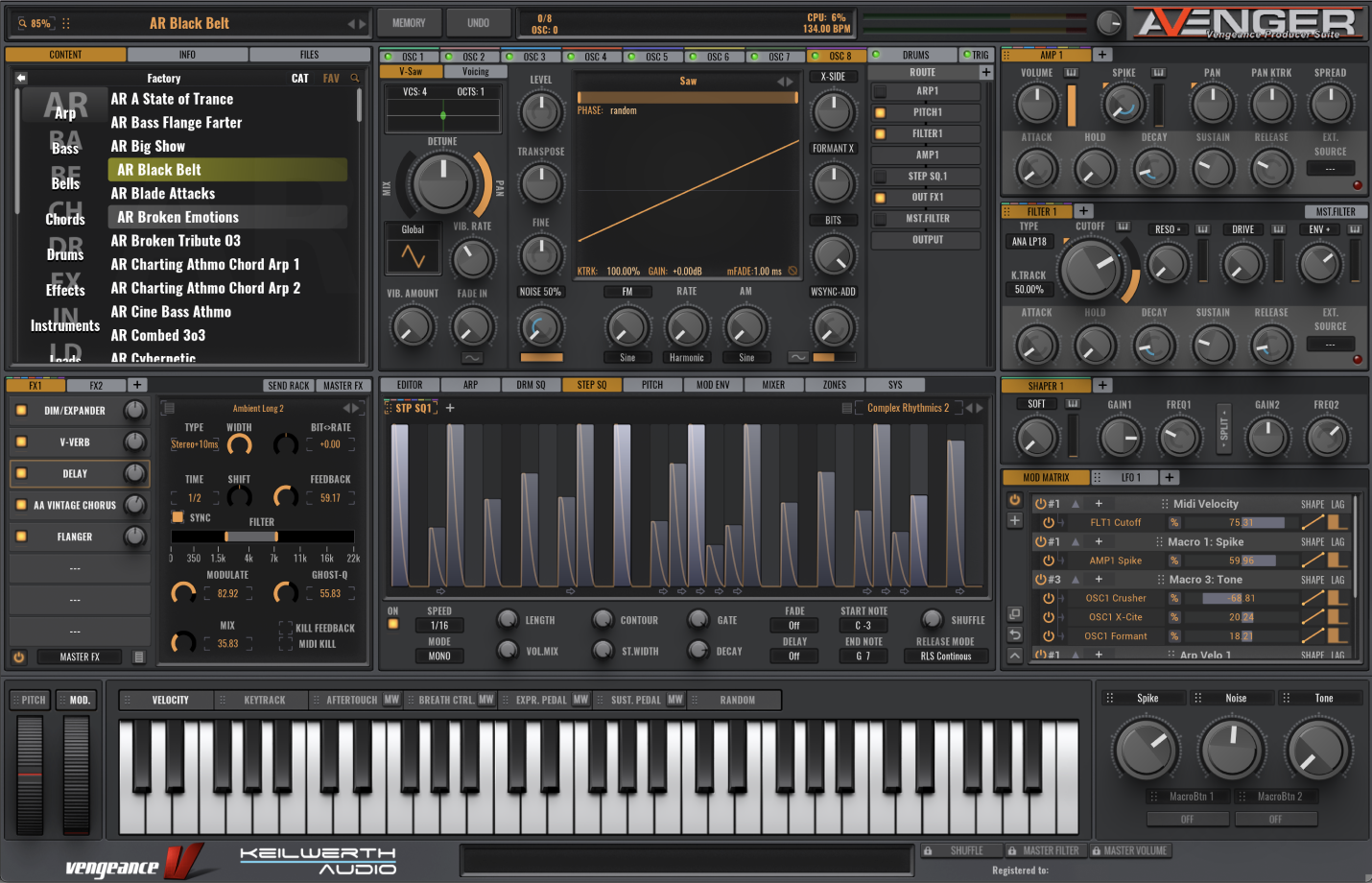
Task: Click the plus icon next to FX2
Action: click(x=137, y=385)
